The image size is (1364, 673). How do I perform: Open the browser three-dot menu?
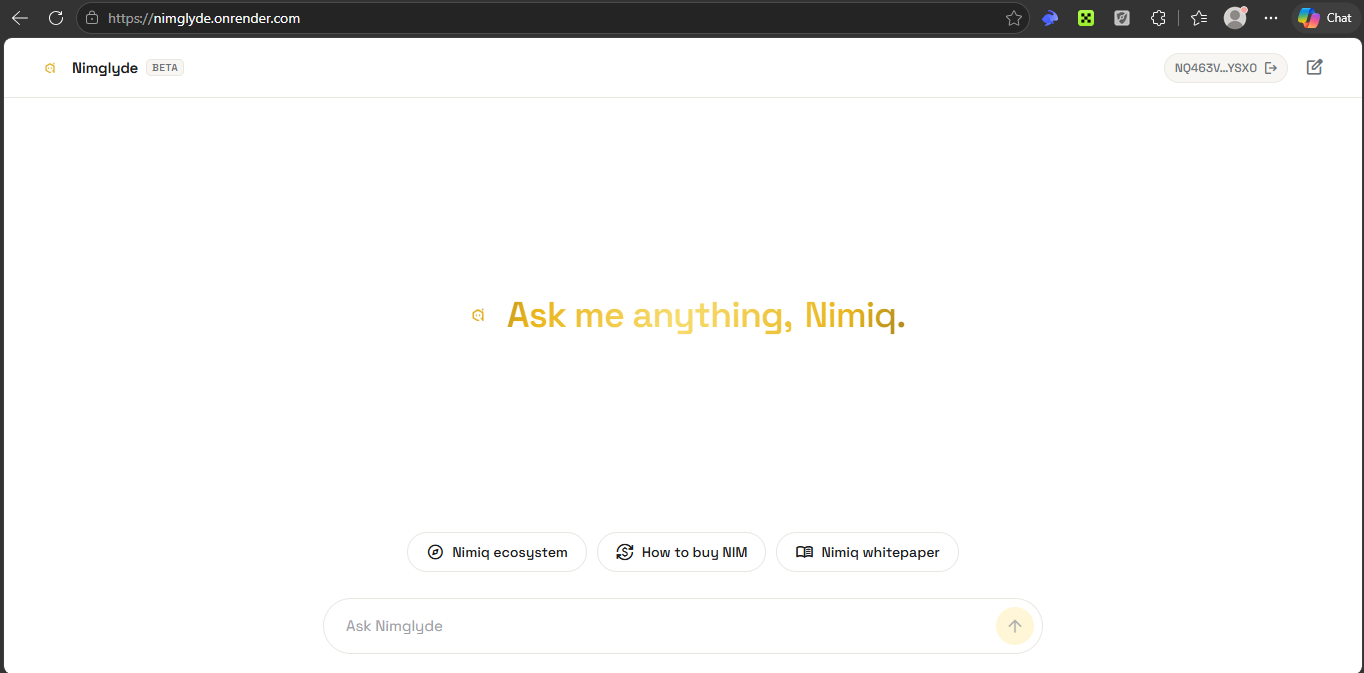click(1271, 18)
